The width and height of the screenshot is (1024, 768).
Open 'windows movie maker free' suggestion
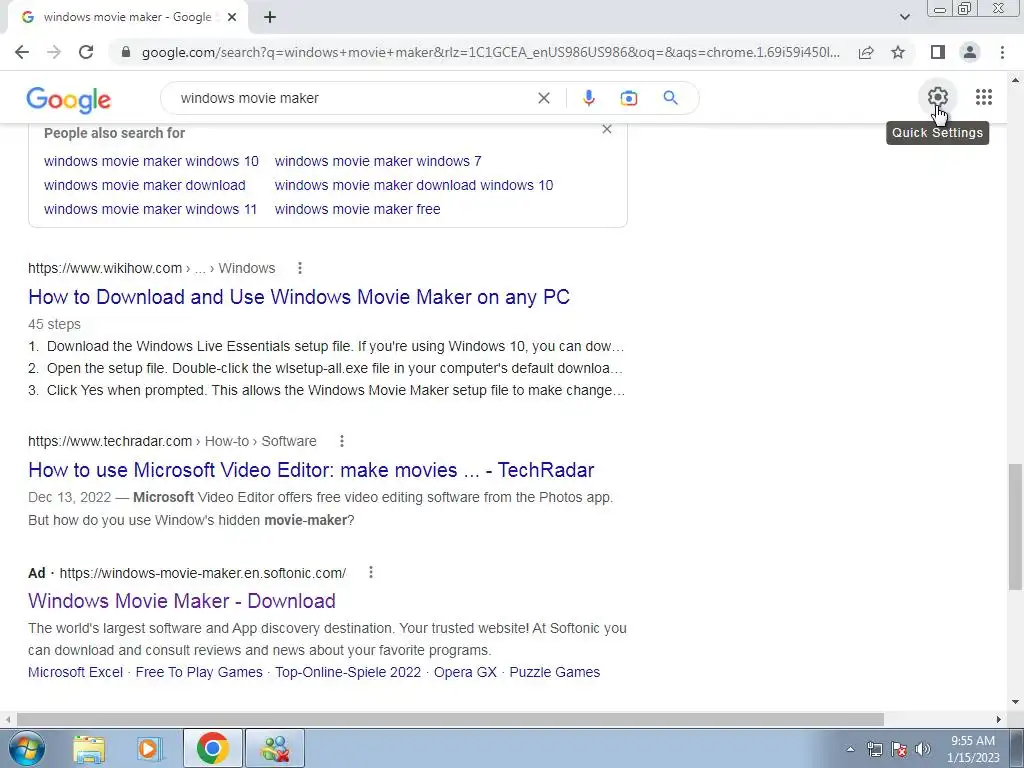tap(357, 209)
